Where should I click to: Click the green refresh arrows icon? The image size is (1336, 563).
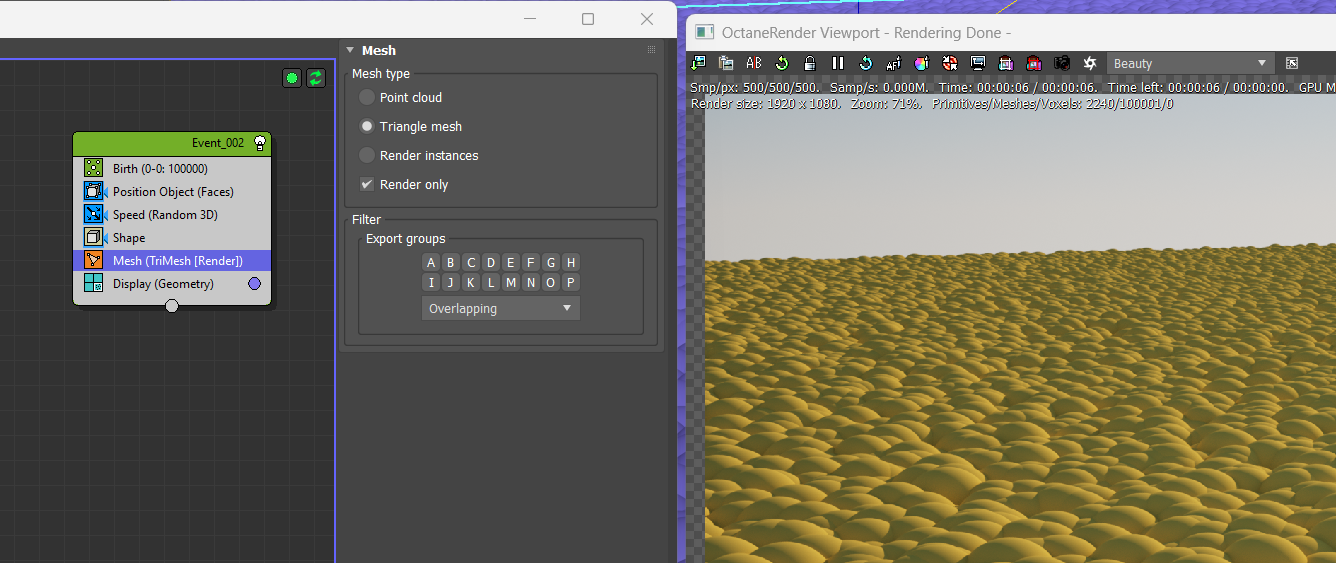tap(316, 77)
